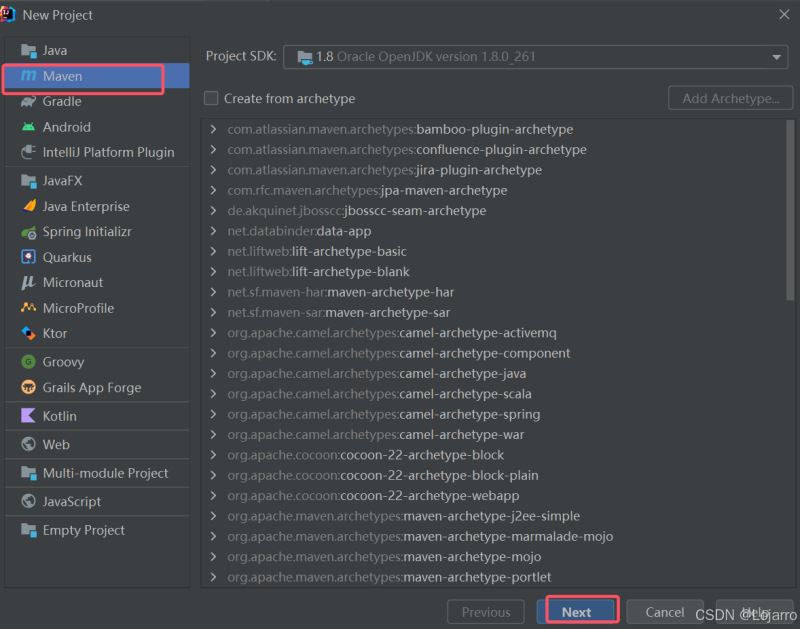This screenshot has width=800, height=629.
Task: Click the MicroProfile icon
Action: click(29, 308)
